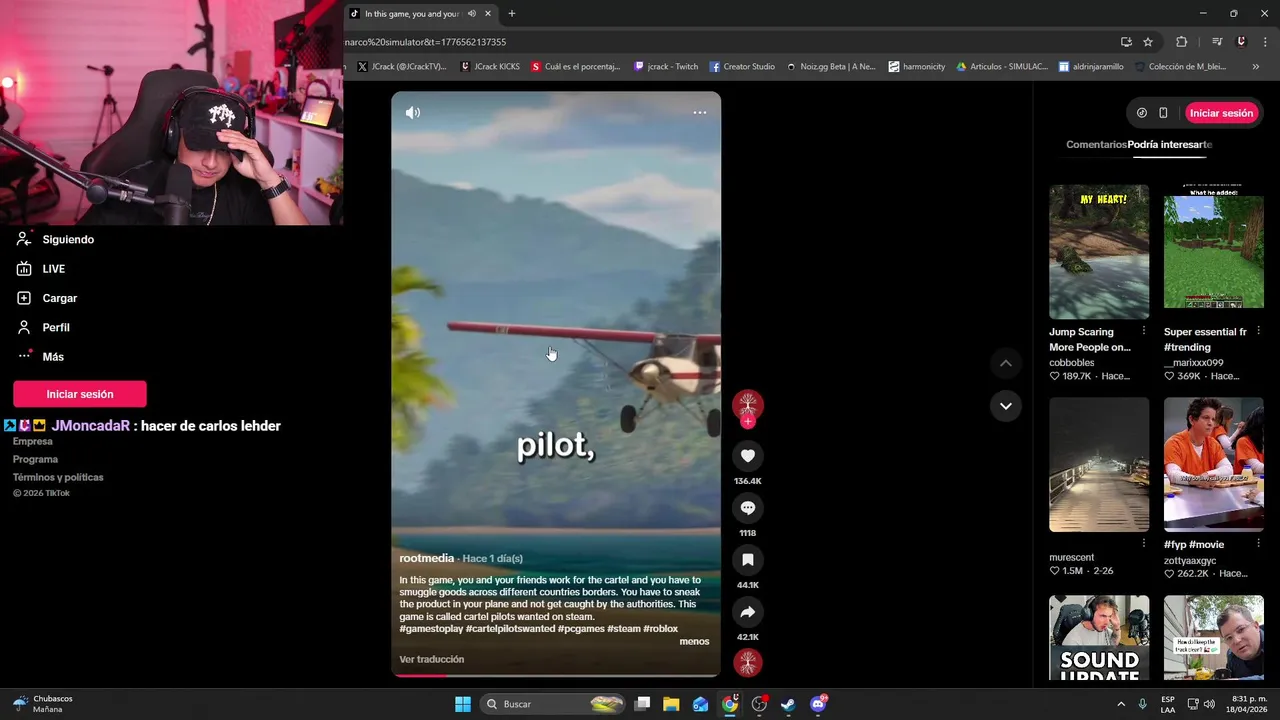Open Steam from the taskbar

coord(788,704)
